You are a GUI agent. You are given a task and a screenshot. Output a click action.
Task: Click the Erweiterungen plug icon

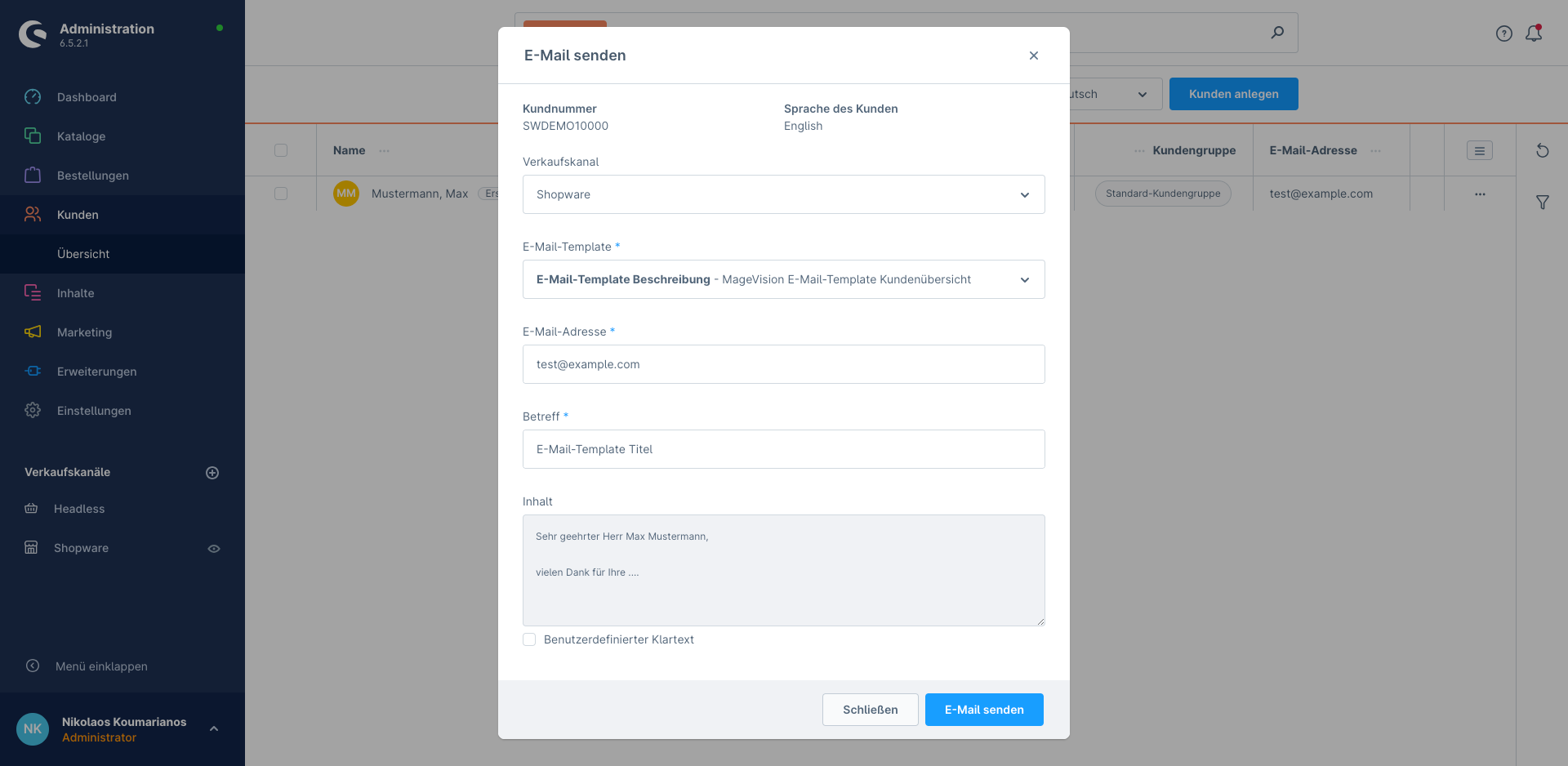click(x=33, y=372)
